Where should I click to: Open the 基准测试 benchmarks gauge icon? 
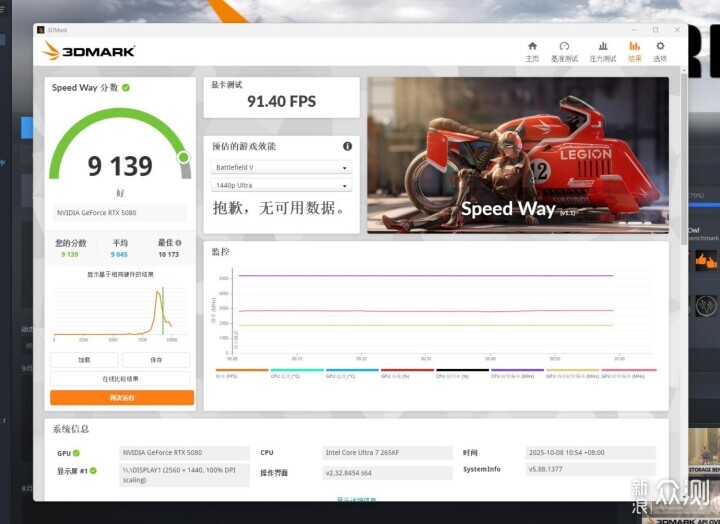click(x=564, y=46)
